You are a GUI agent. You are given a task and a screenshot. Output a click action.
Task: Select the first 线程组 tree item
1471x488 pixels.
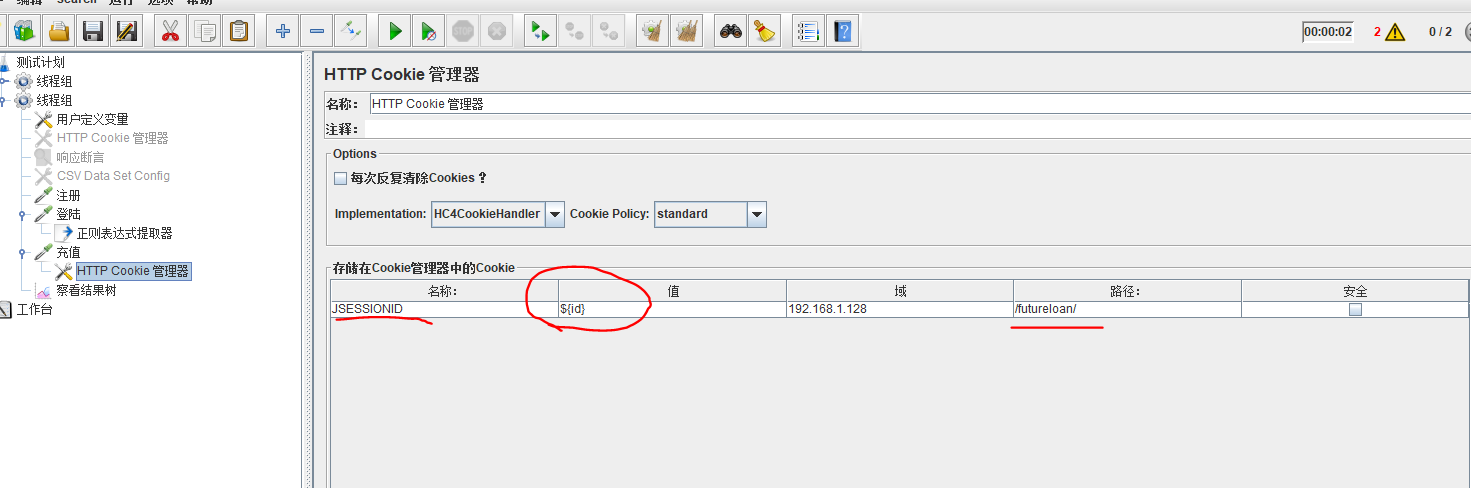tap(54, 81)
